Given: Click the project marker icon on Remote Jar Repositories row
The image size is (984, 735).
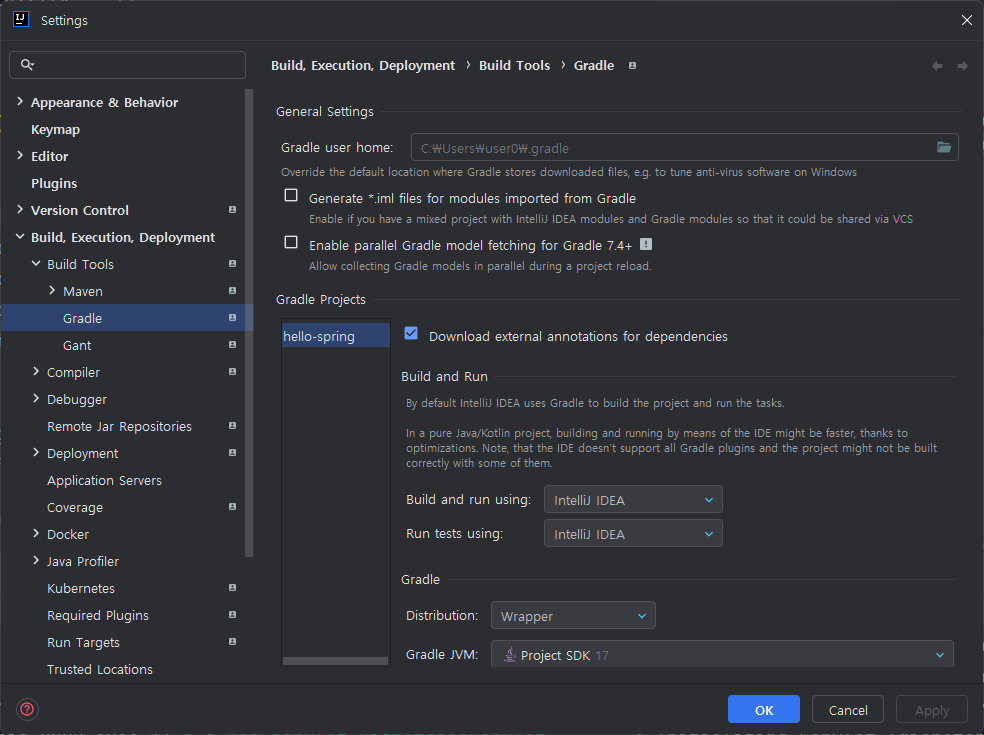Looking at the screenshot, I should point(232,426).
